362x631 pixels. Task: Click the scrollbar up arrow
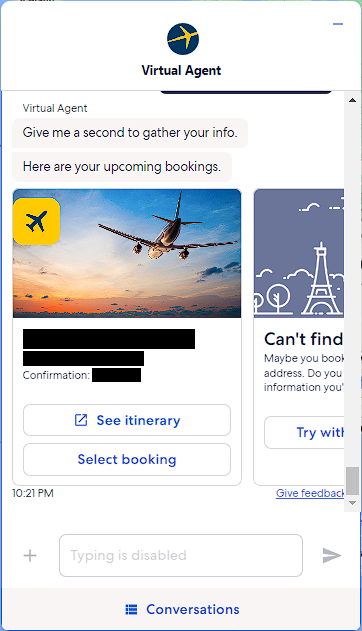click(352, 100)
